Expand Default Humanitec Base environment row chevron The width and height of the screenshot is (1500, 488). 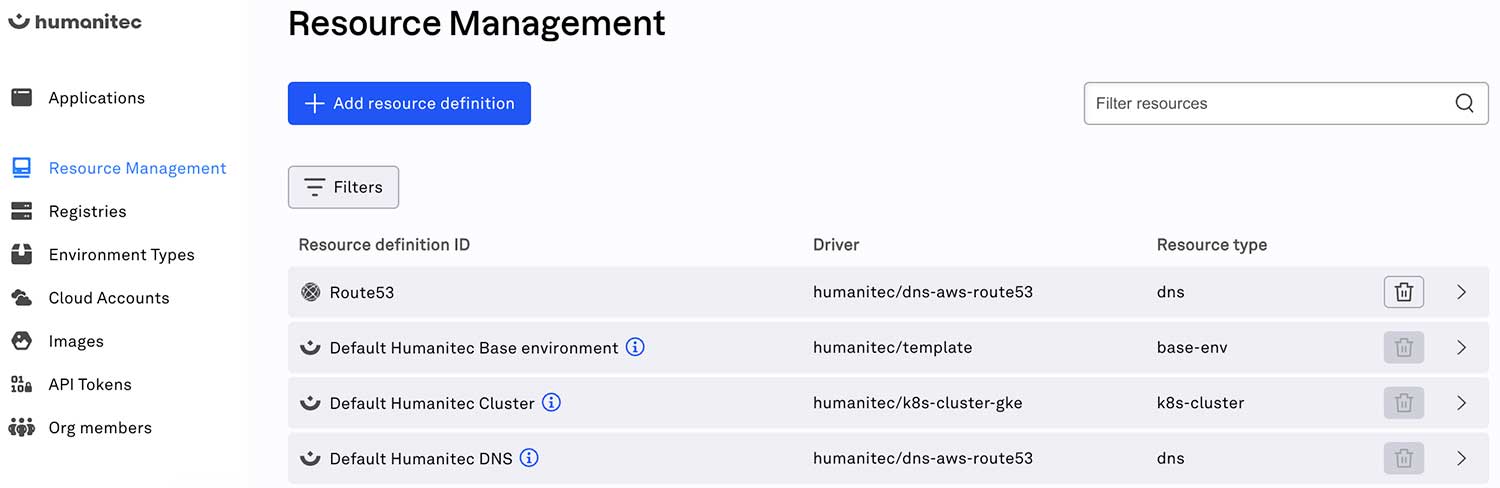point(1461,347)
